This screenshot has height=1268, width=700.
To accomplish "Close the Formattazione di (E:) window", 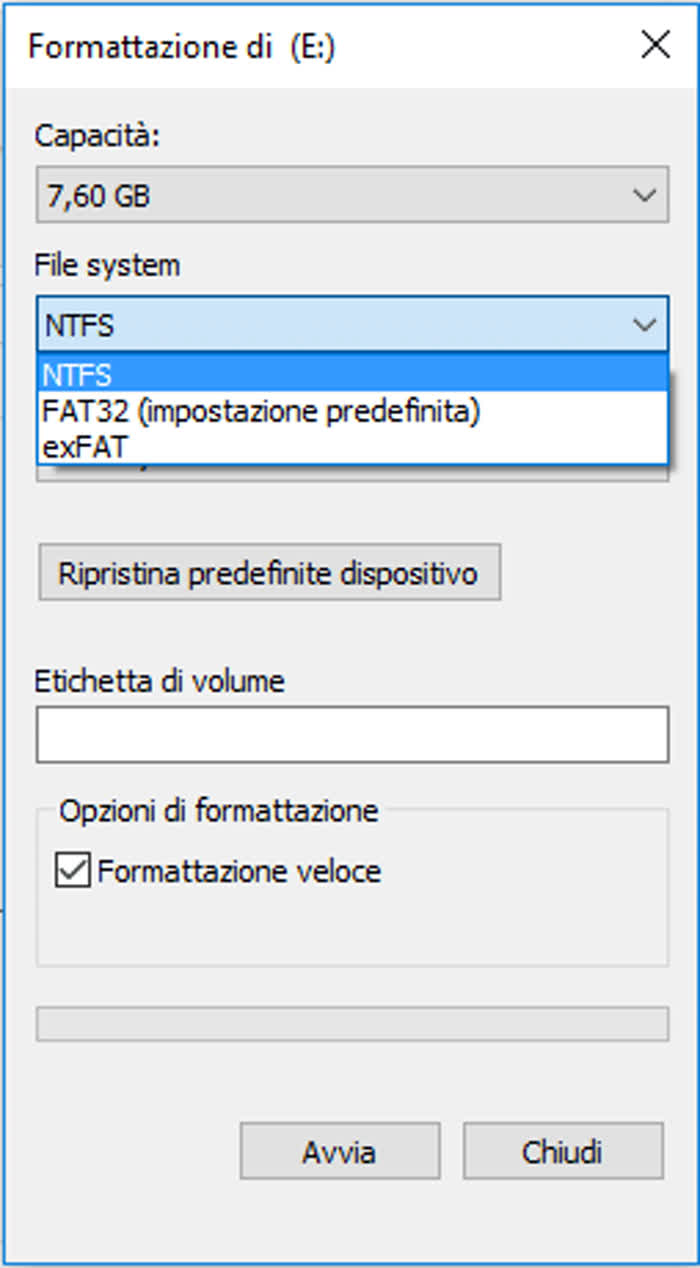I will [655, 44].
